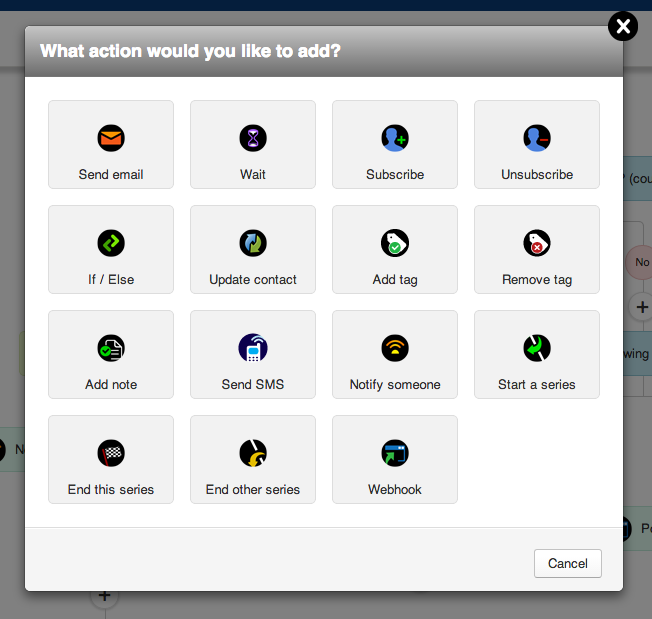Click the Notify someone icon
Screen dimensions: 652x619
pyautogui.click(x=395, y=348)
